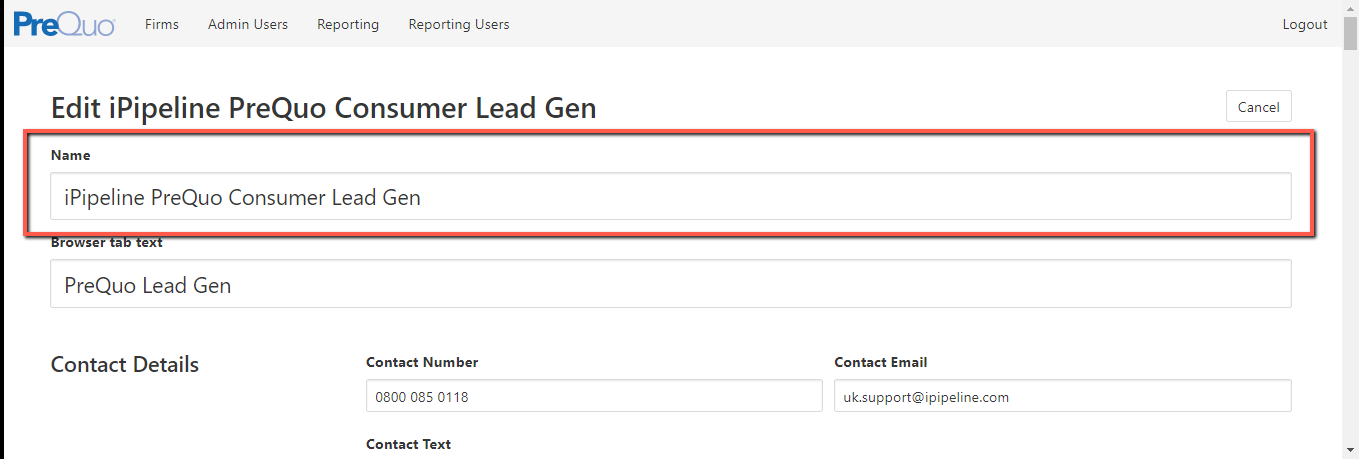This screenshot has height=459, width=1359.
Task: Select the Contact Number input
Action: 594,396
